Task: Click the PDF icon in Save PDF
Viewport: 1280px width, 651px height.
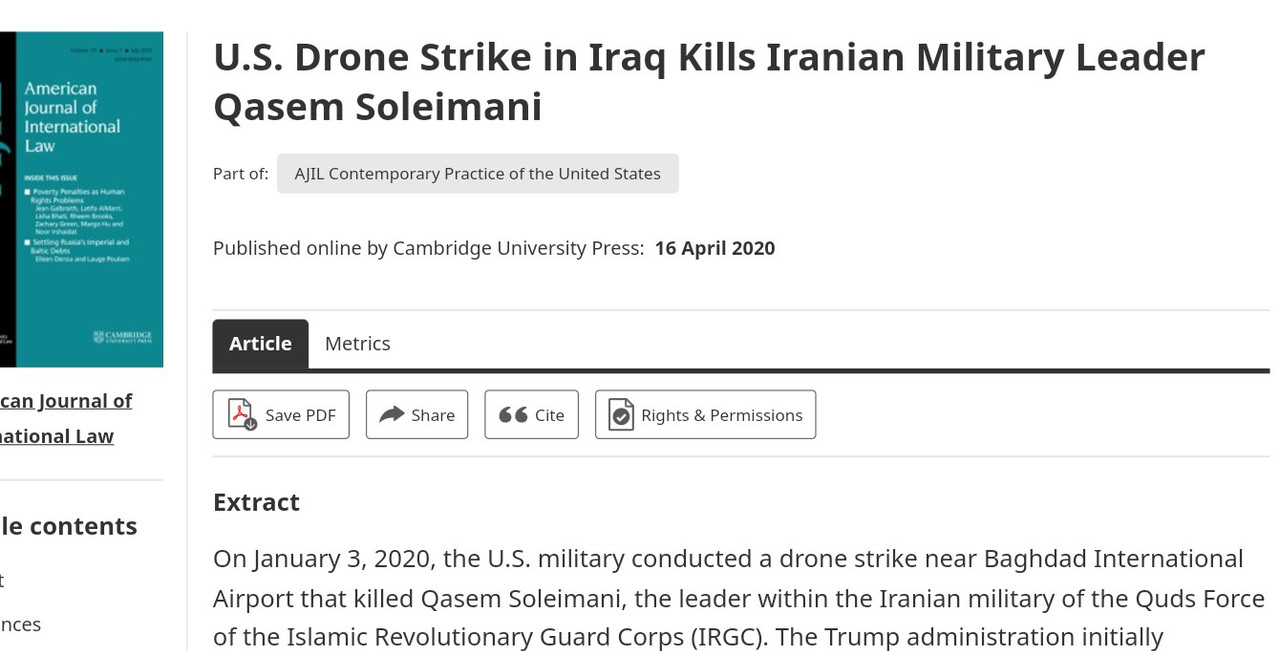Action: click(x=243, y=414)
